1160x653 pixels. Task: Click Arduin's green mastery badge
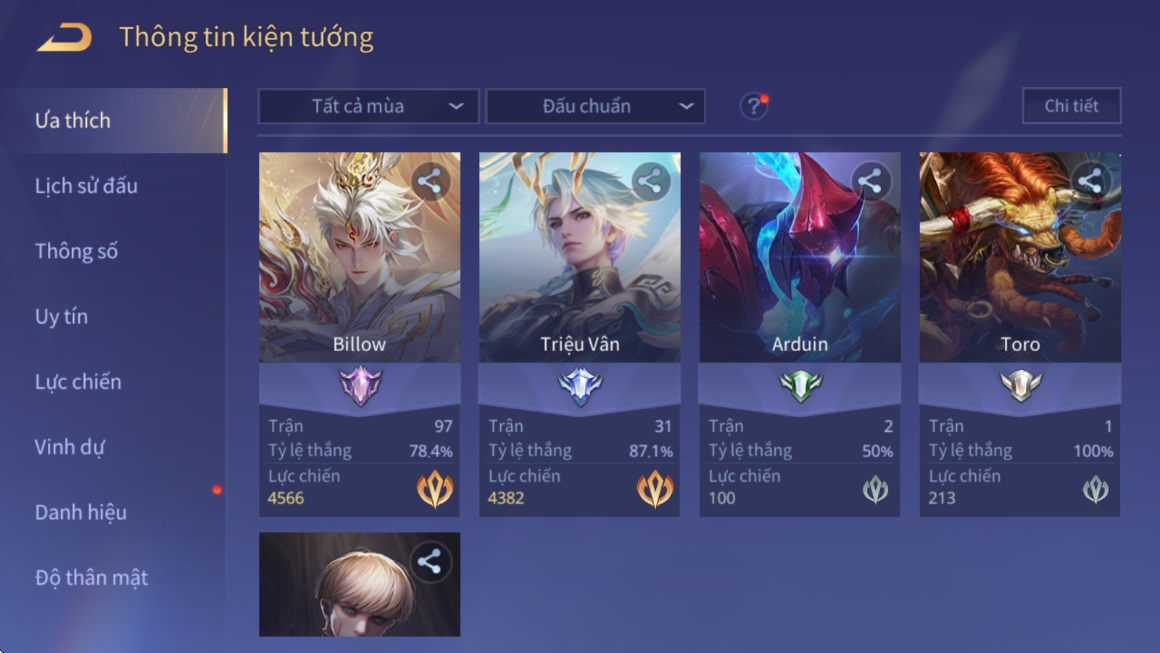click(800, 385)
